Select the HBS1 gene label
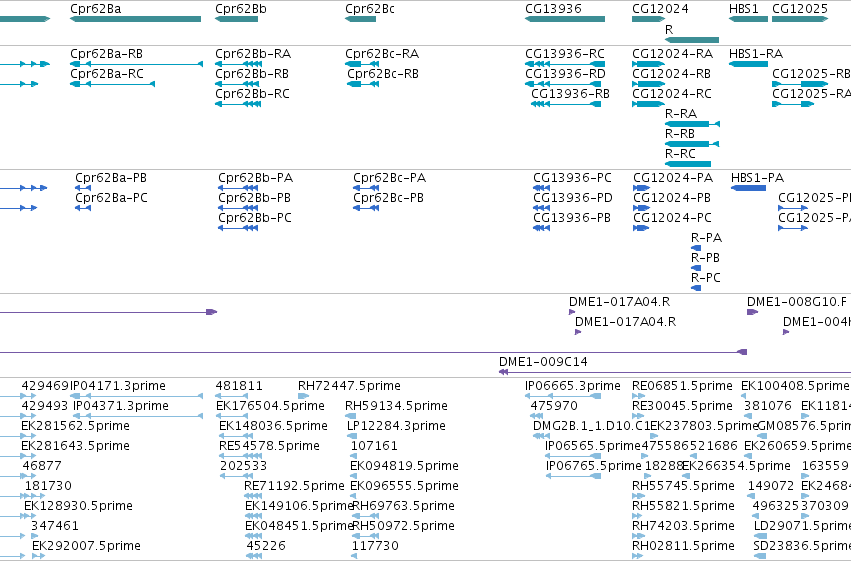The width and height of the screenshot is (851, 561). tap(744, 9)
